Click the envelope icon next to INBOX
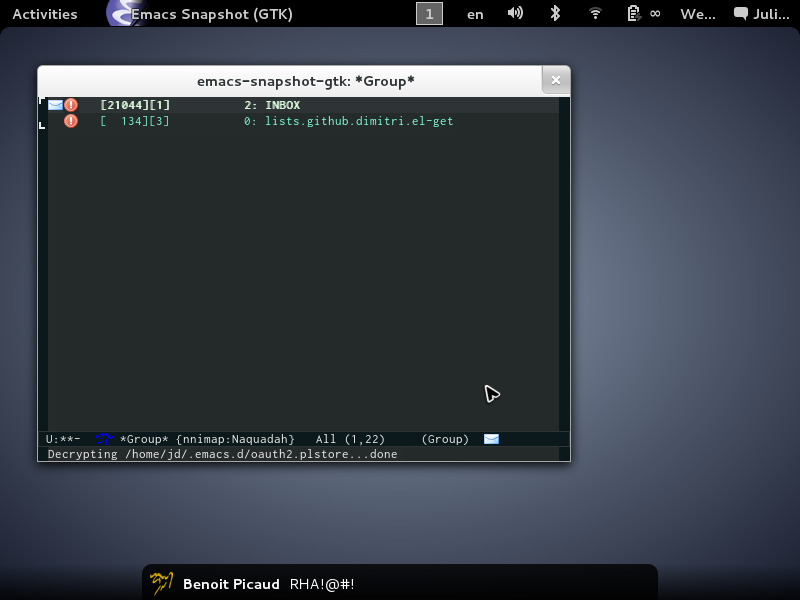 point(55,104)
